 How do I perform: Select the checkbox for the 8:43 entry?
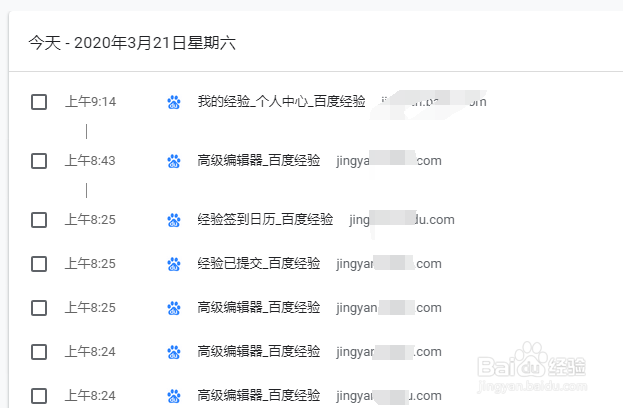click(39, 161)
